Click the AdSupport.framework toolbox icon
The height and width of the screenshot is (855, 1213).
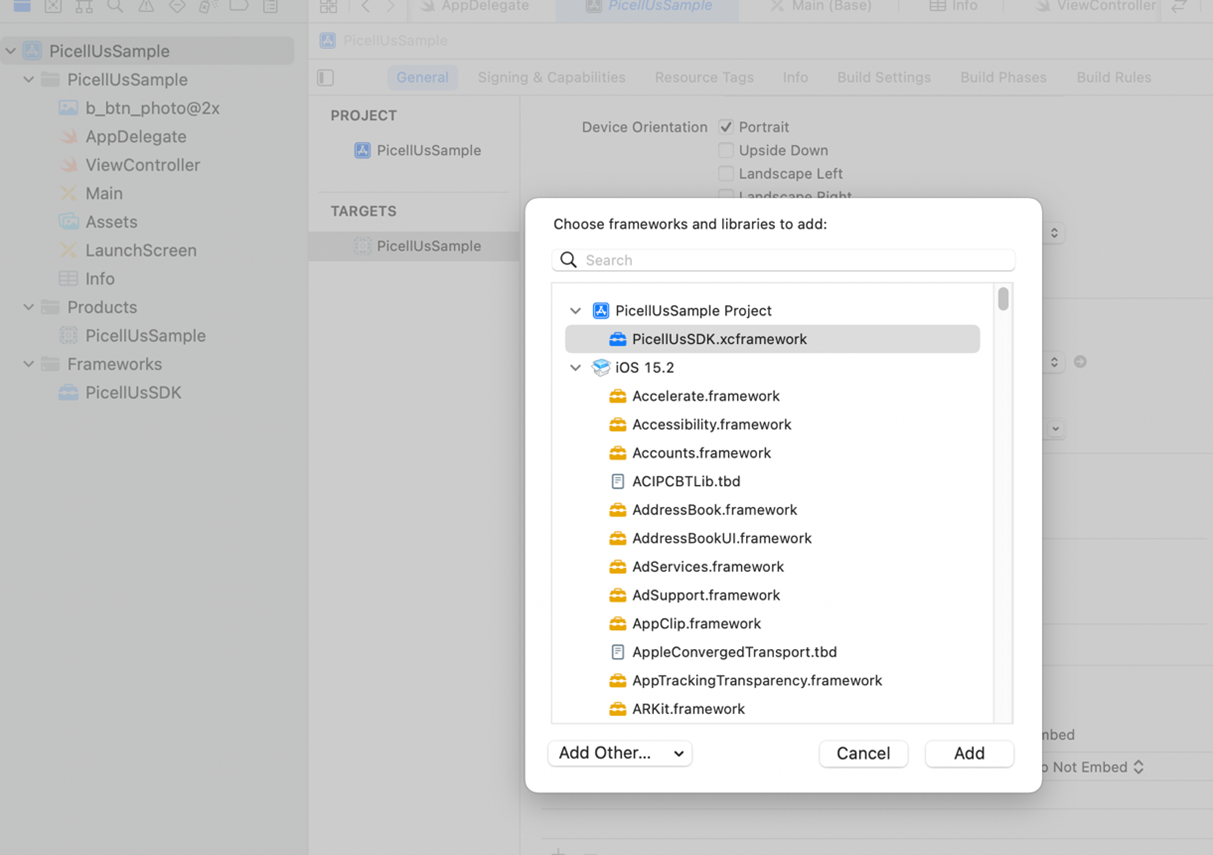[x=618, y=595]
